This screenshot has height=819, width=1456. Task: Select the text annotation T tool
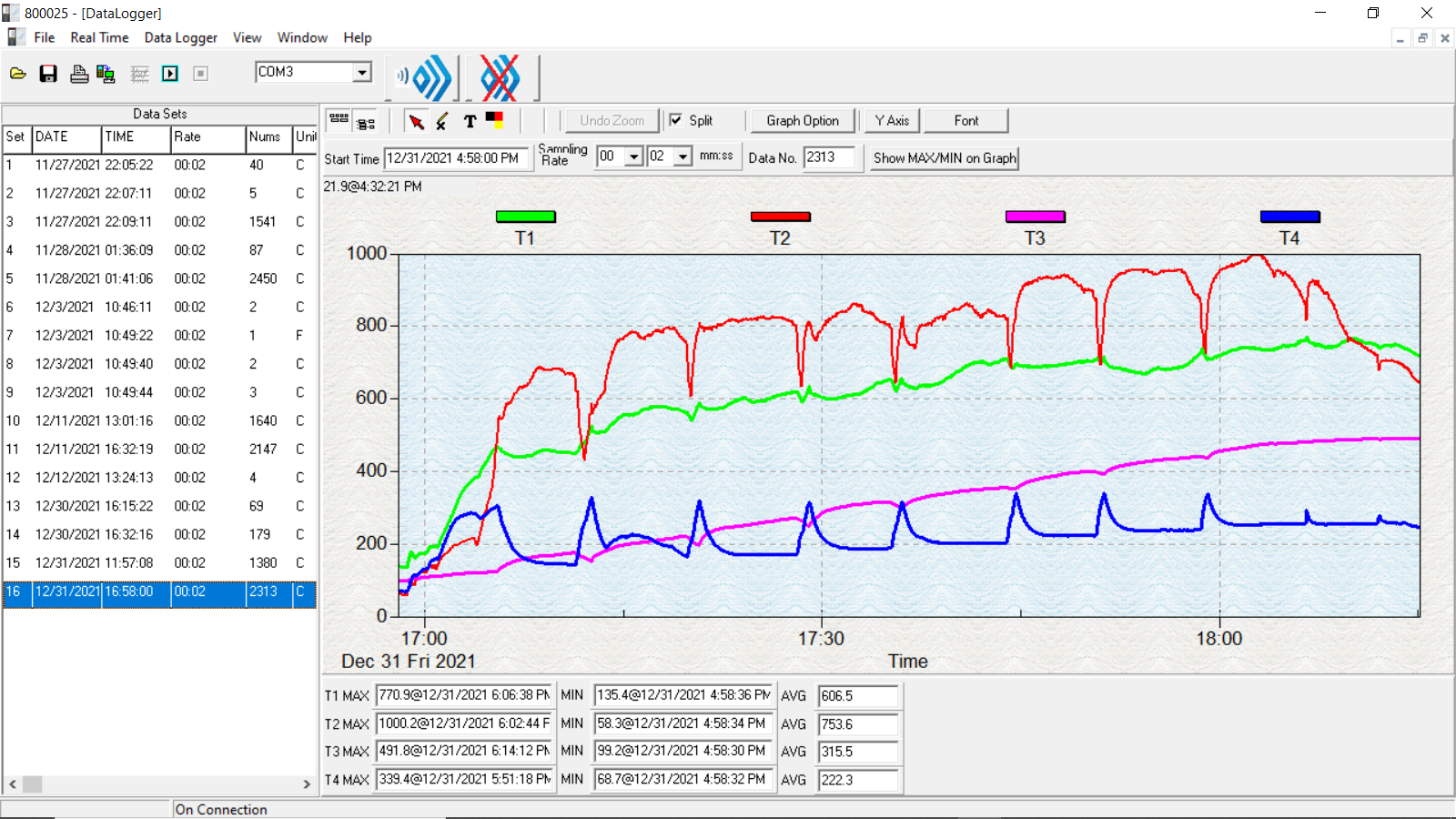[x=470, y=121]
